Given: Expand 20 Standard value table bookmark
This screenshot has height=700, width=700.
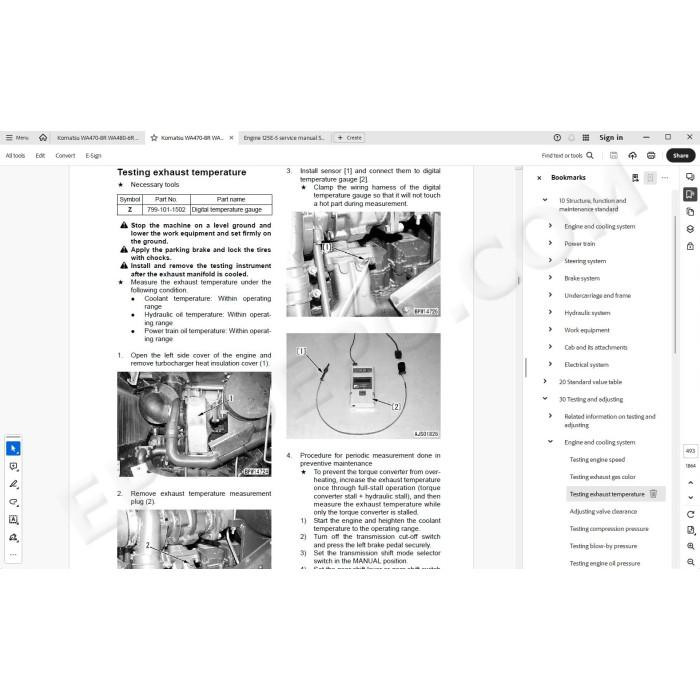Looking at the screenshot, I should click(545, 381).
